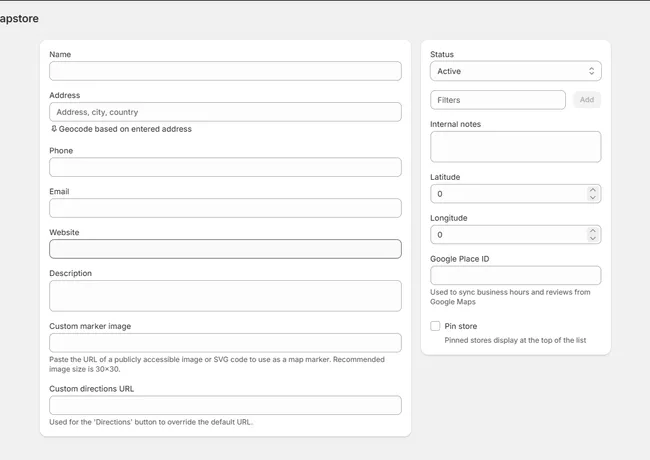Image resolution: width=650 pixels, height=460 pixels.
Task: Click the Google Place ID field
Action: [516, 276]
